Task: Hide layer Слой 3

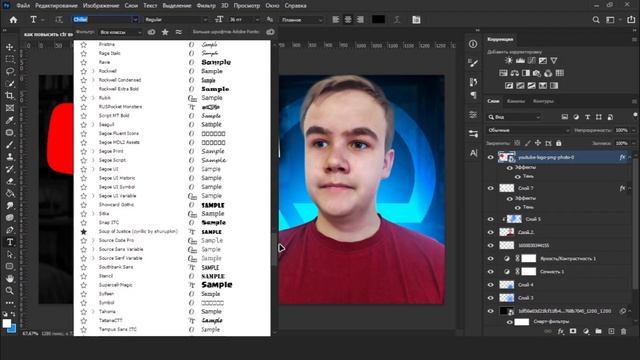Action: (x=491, y=298)
